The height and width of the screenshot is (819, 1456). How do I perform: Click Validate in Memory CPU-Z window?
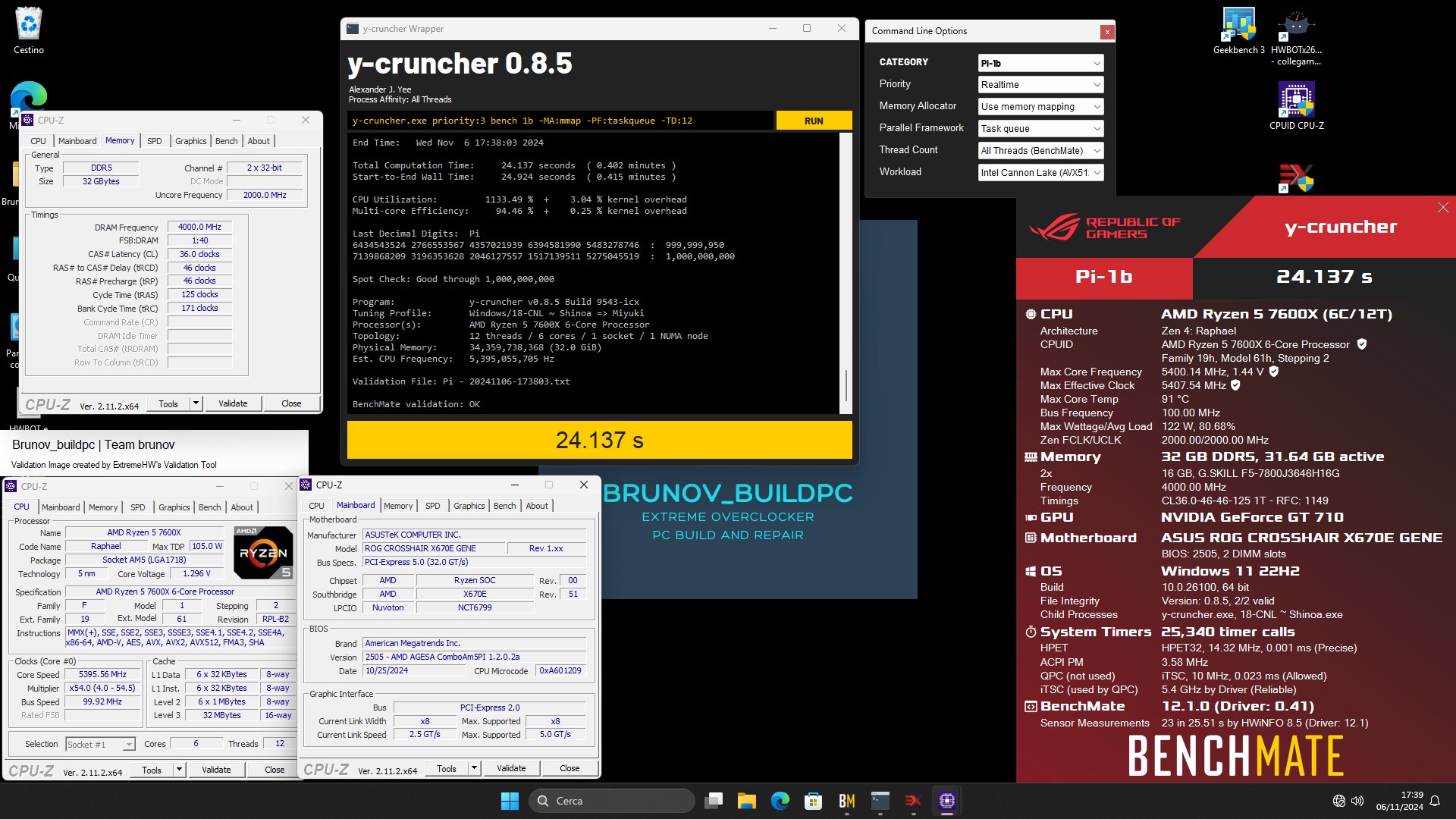click(233, 403)
